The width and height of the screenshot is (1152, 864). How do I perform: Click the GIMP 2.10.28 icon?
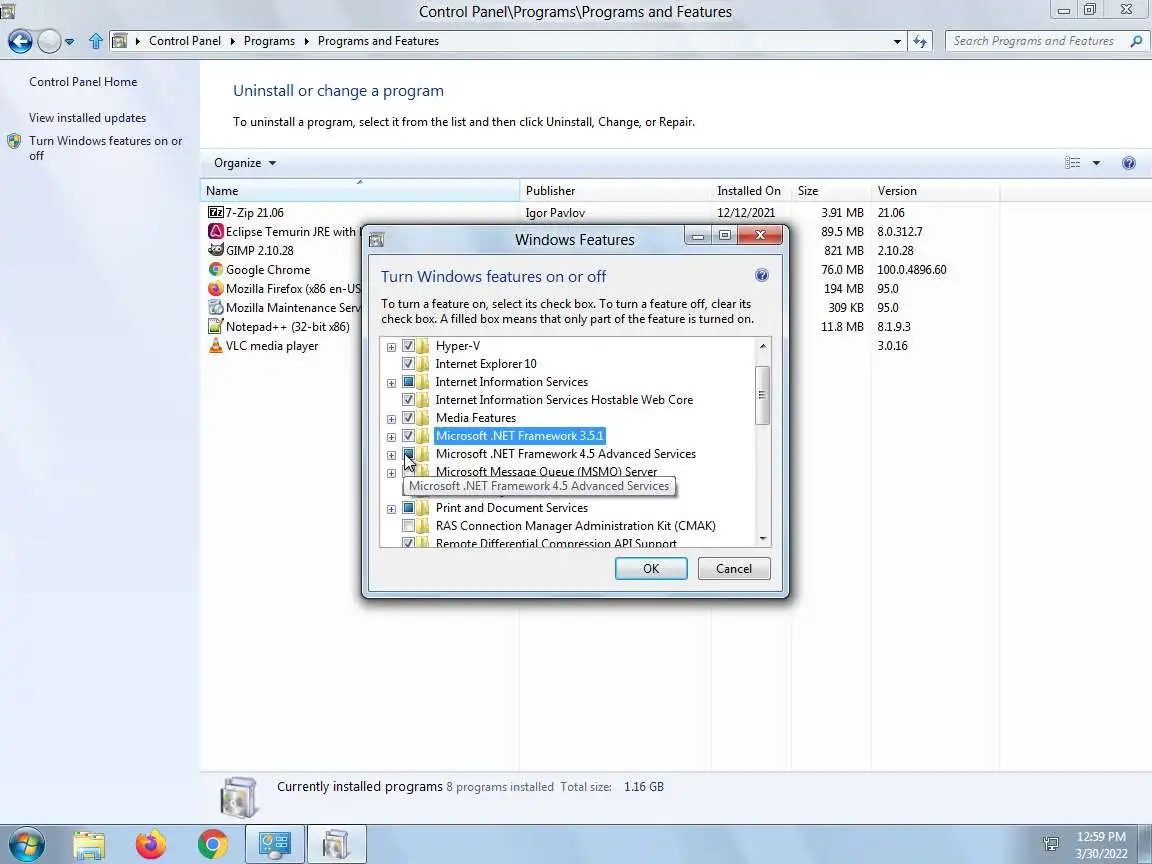point(215,251)
